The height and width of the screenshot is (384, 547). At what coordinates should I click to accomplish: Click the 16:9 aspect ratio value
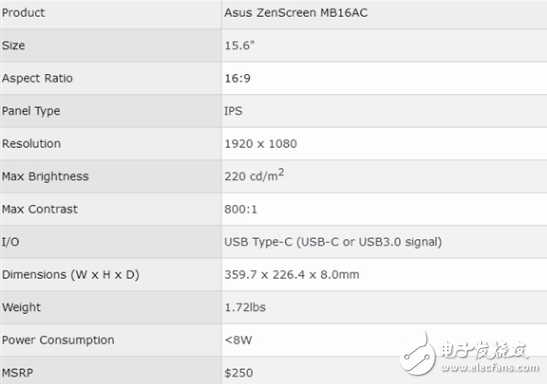[238, 78]
